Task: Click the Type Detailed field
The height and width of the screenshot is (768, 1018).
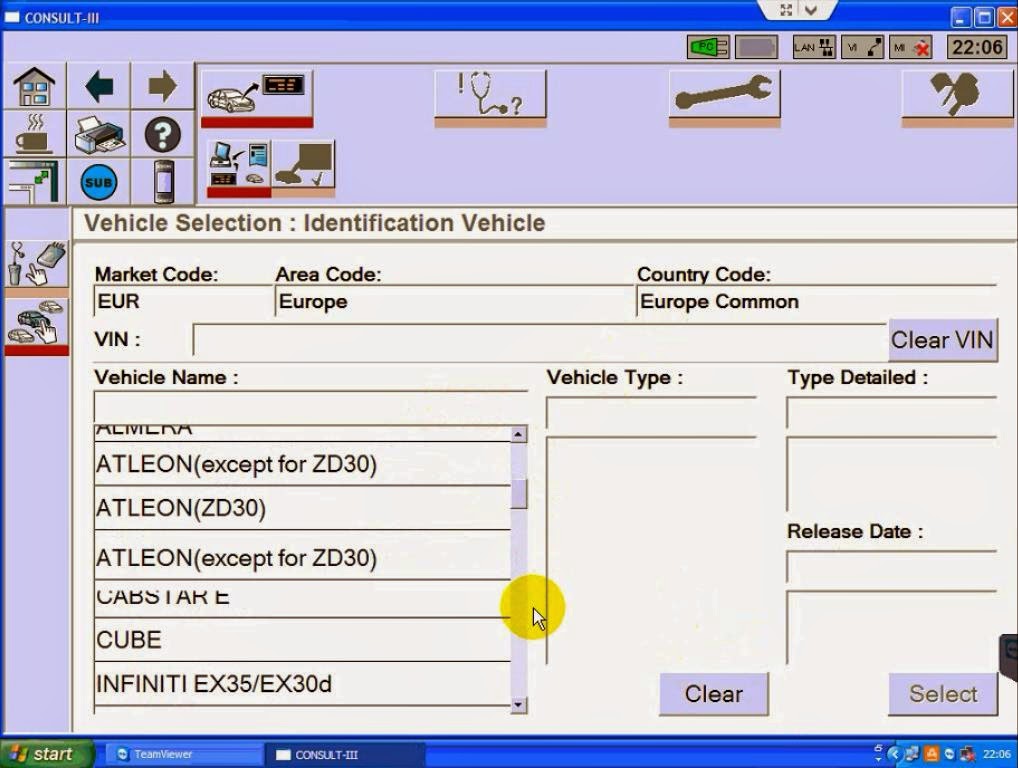Action: coord(891,413)
